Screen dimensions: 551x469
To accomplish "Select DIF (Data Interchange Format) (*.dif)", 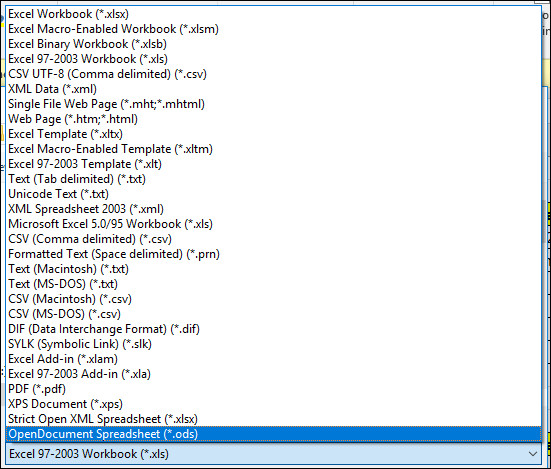I will click(x=273, y=329).
